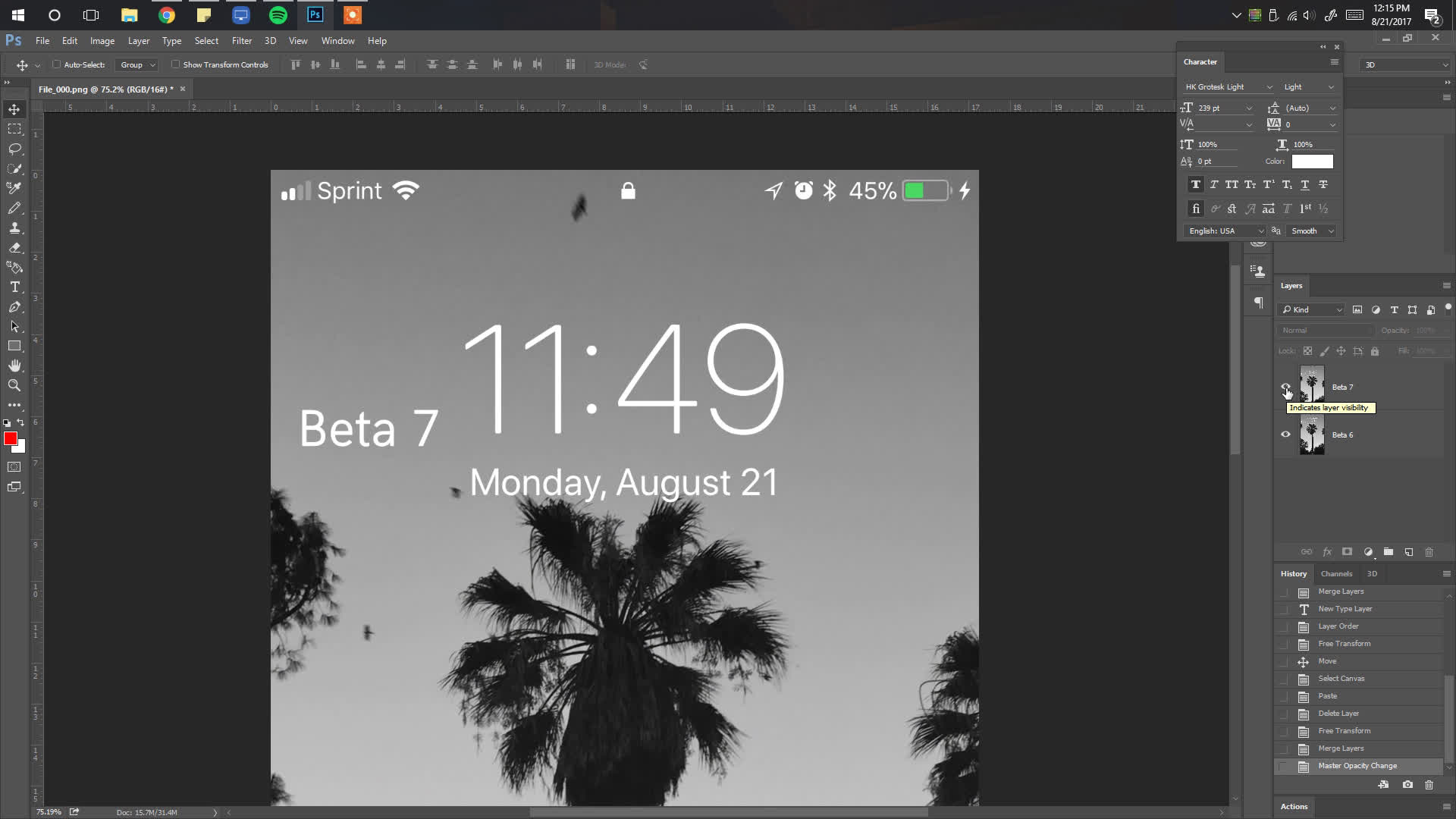Select the Lasso tool
Screen dimensions: 1456x819
[x=14, y=149]
